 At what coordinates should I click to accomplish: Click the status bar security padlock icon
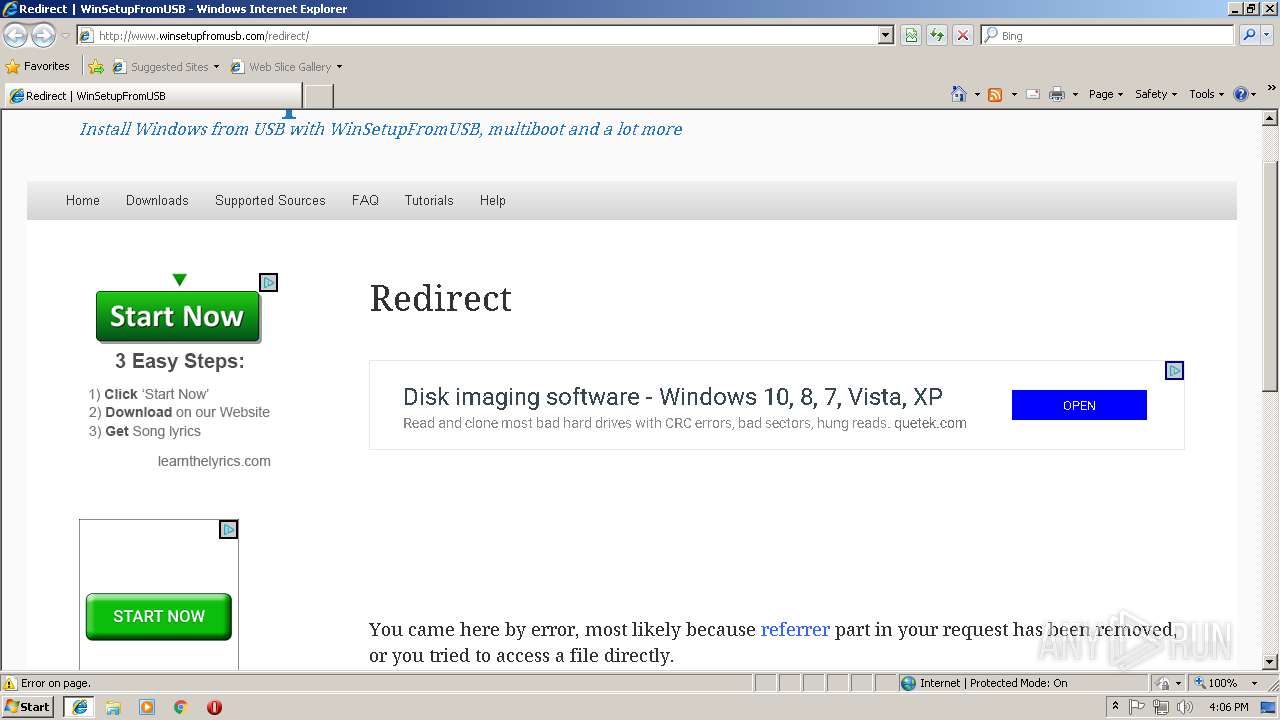click(x=1162, y=683)
